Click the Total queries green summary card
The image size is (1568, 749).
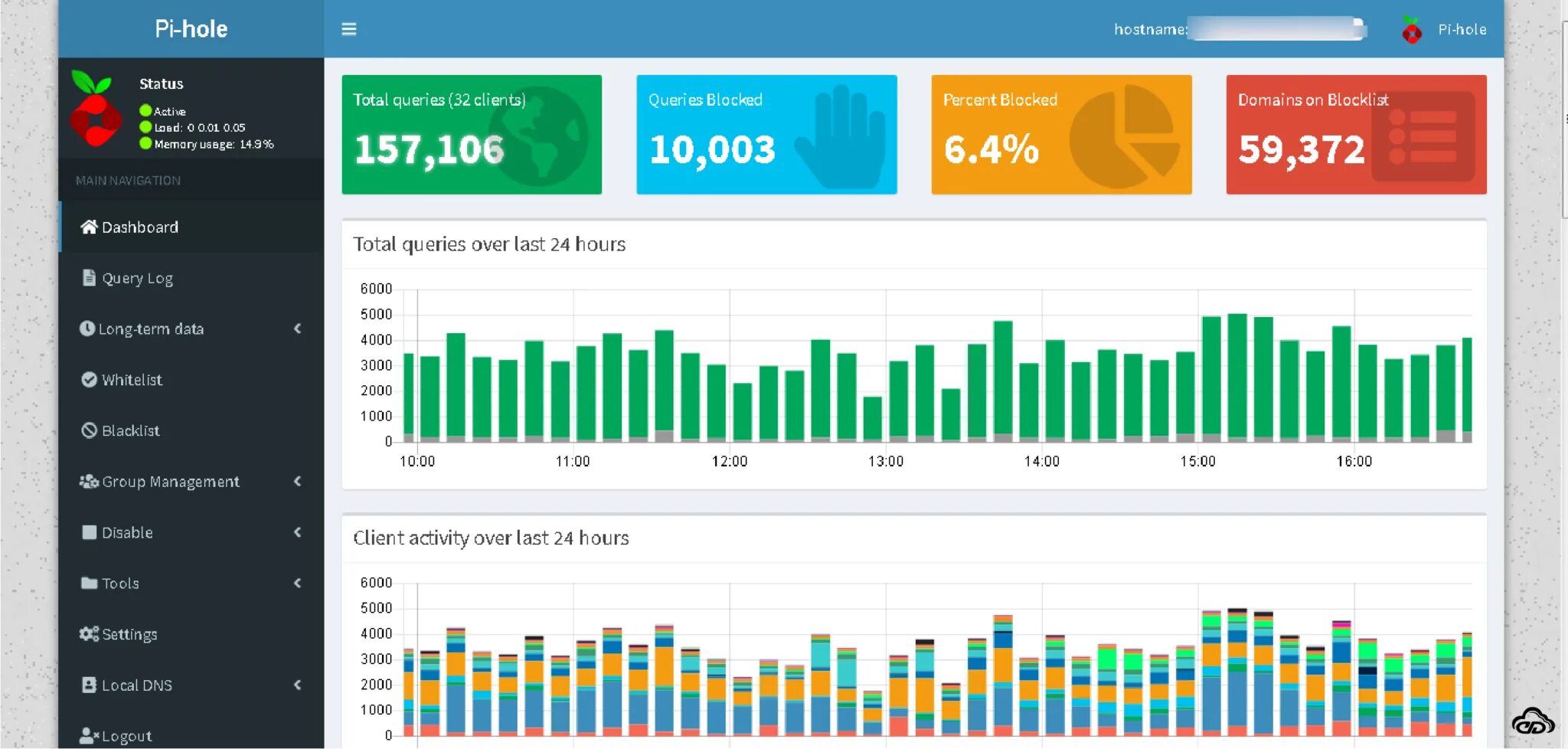pos(472,134)
